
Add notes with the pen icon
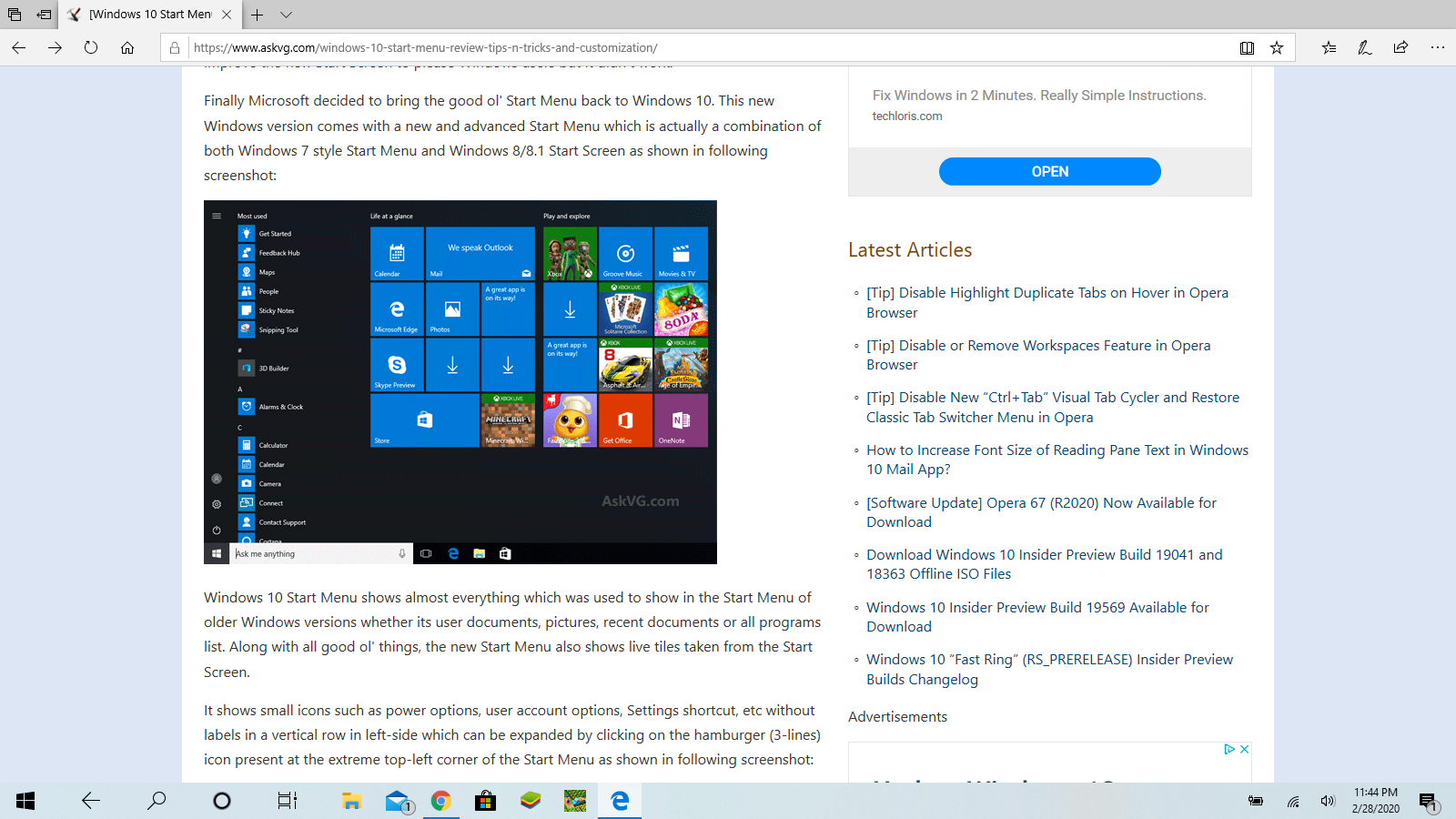(1364, 47)
